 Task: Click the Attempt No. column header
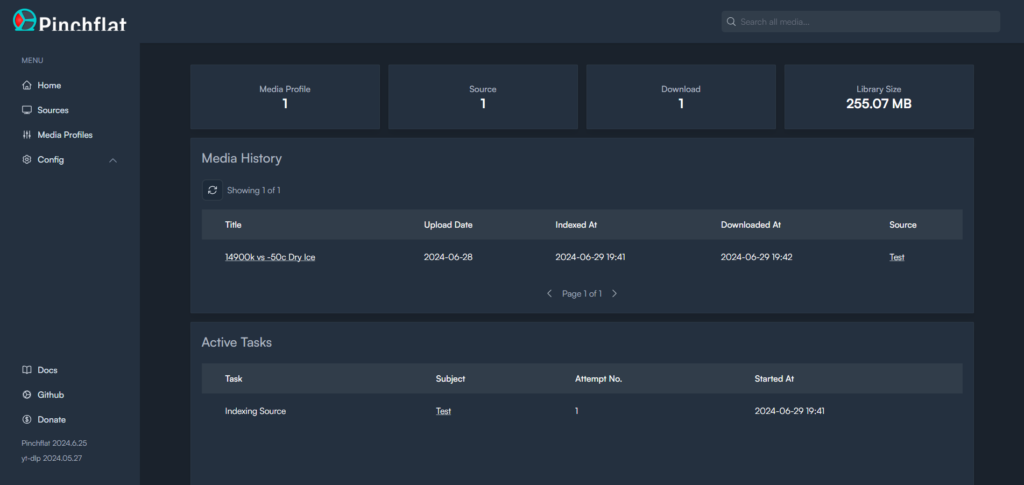pos(598,379)
